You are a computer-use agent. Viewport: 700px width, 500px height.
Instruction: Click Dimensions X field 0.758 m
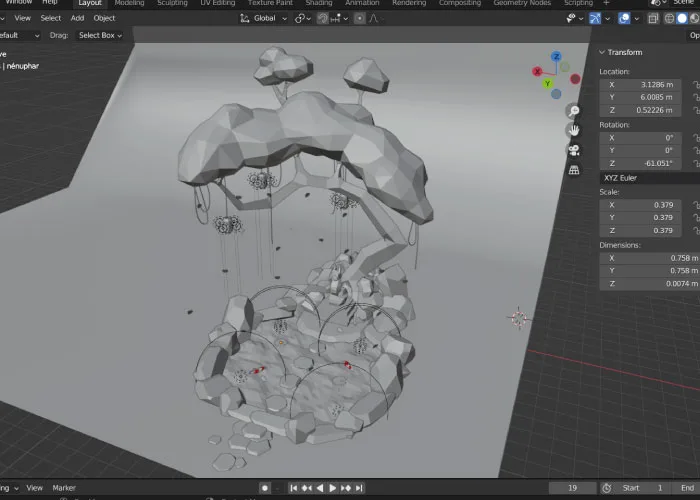pos(650,258)
